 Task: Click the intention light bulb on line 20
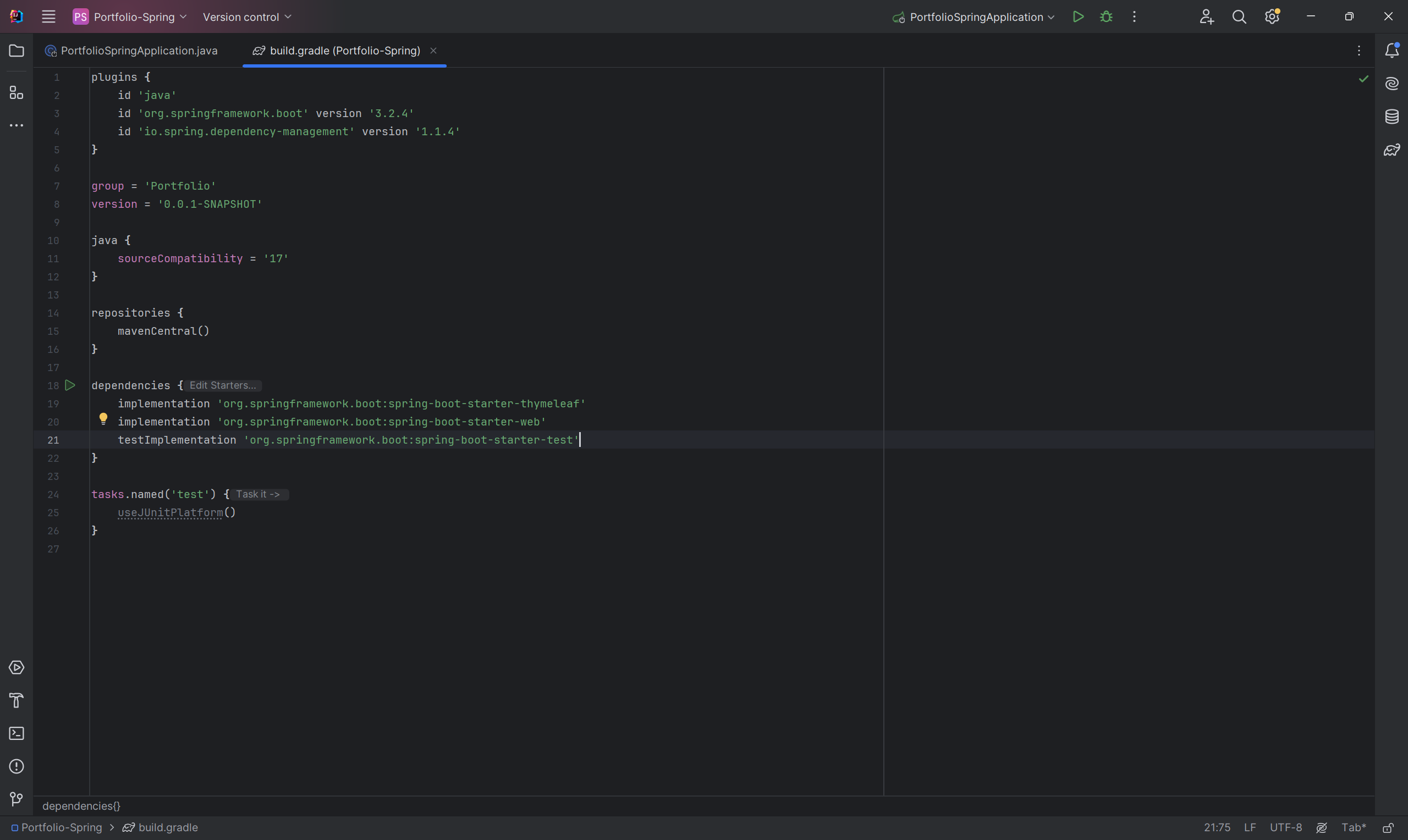103,419
